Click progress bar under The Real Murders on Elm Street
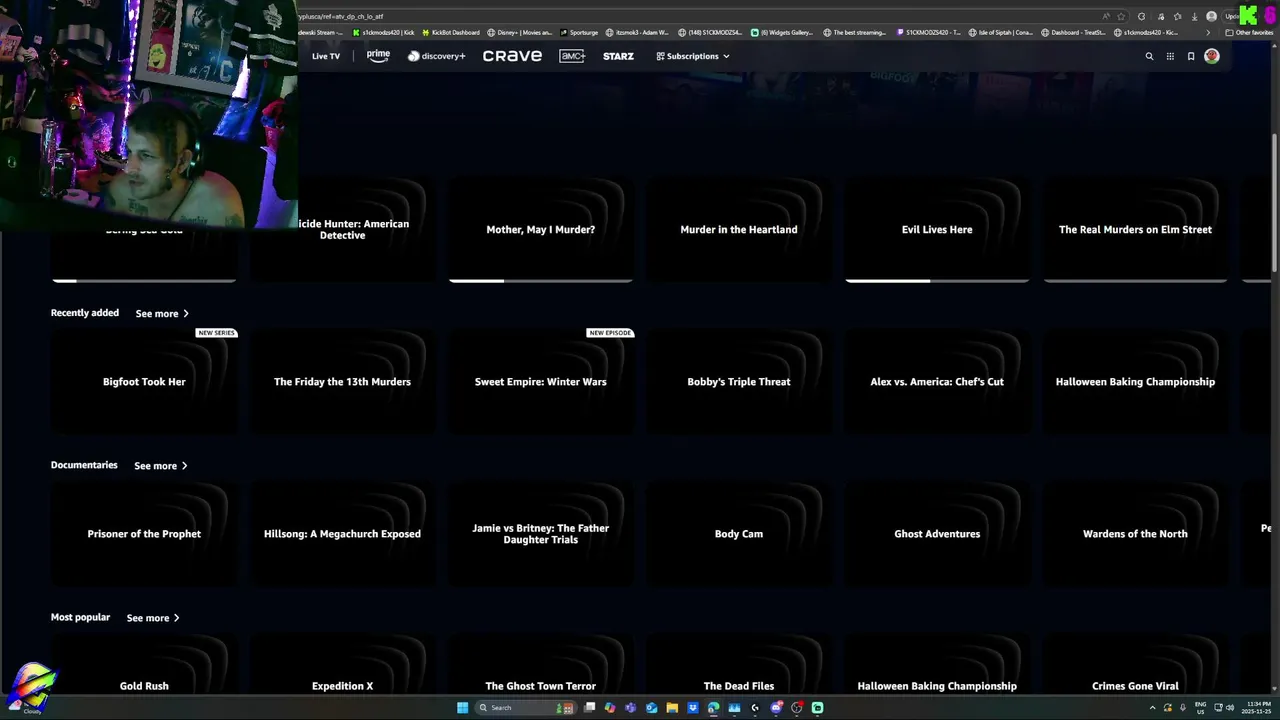1280x720 pixels. click(x=1135, y=281)
